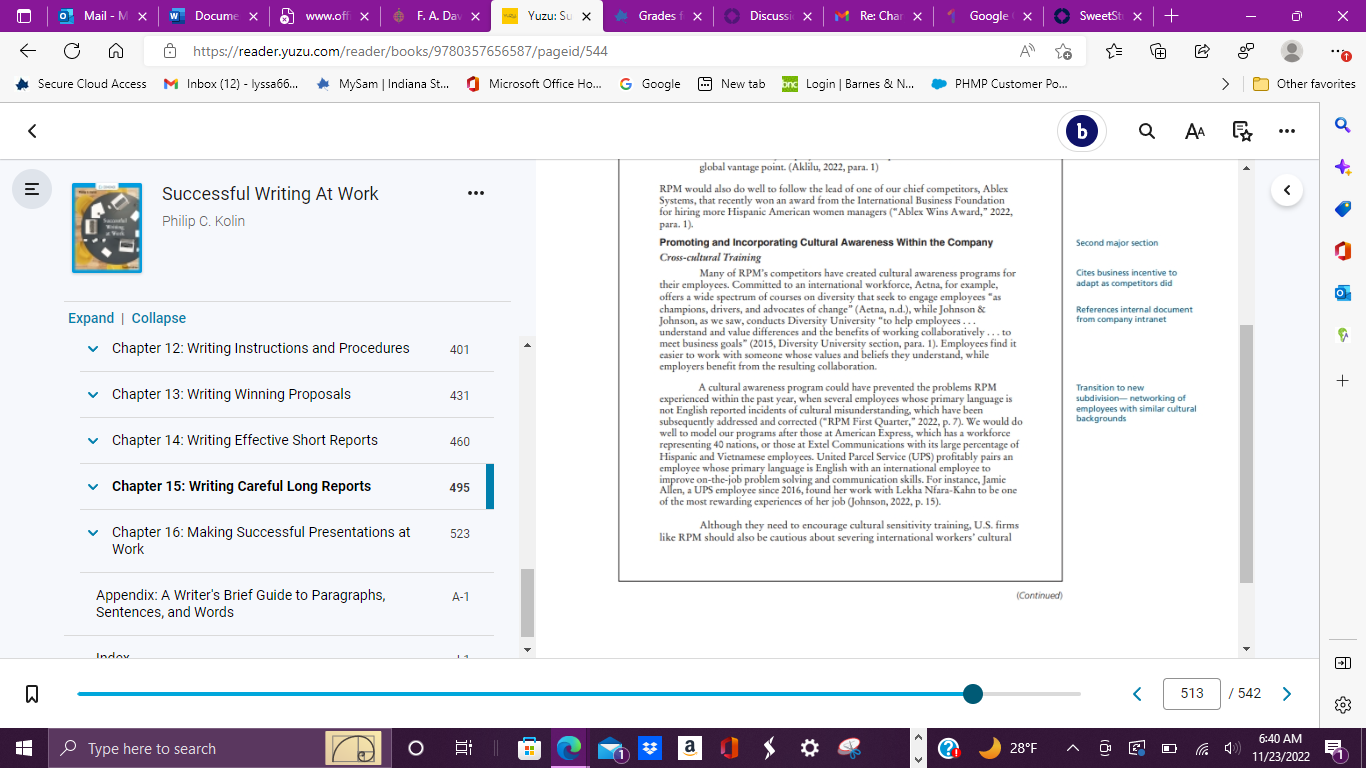Open Chapter 15: Writing Careful Long Reports
The width and height of the screenshot is (1366, 768).
(241, 486)
